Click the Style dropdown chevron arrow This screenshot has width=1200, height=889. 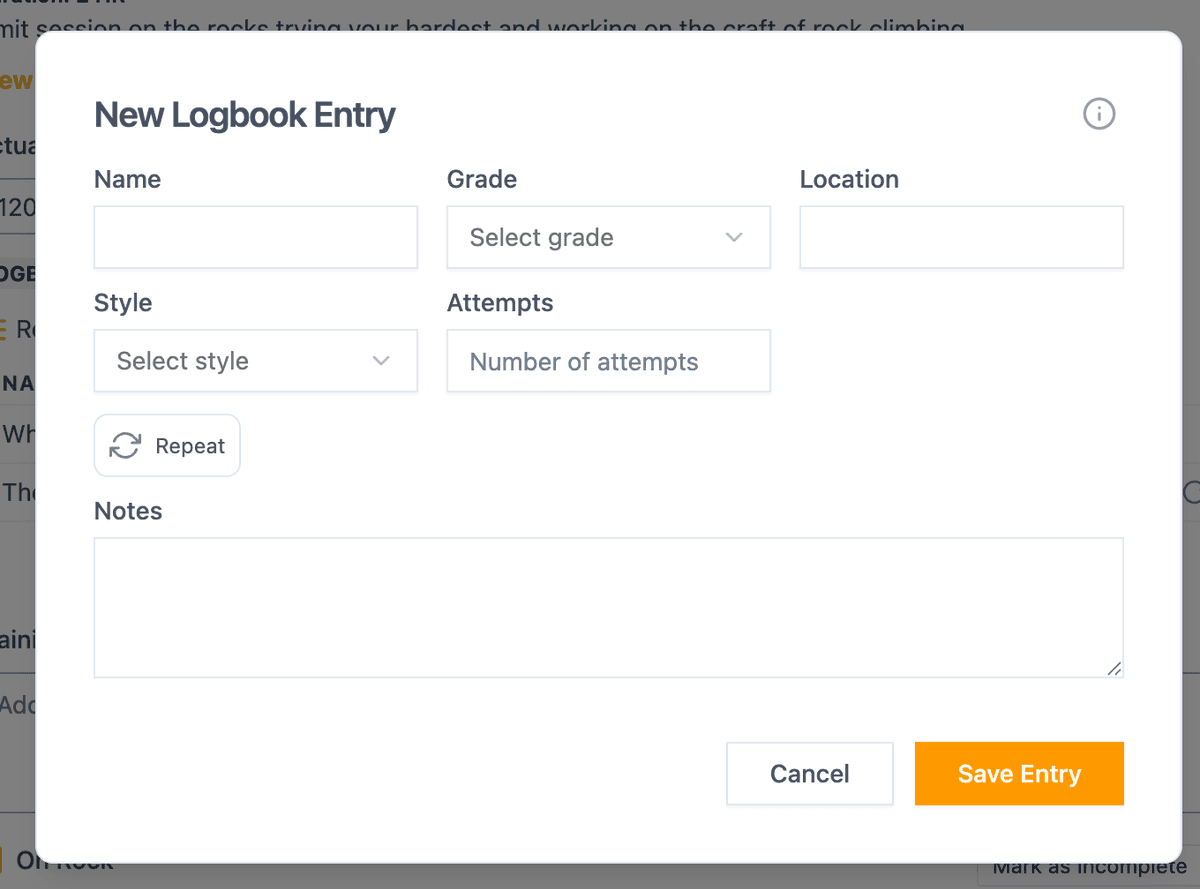[381, 361]
